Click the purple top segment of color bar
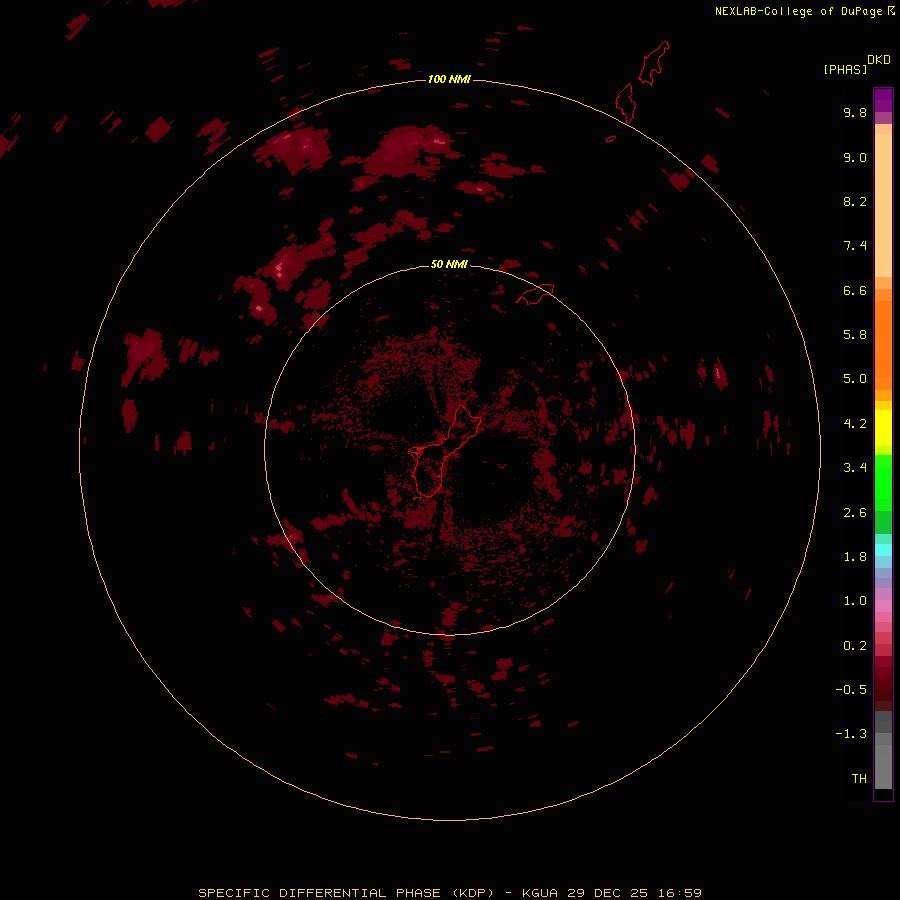This screenshot has width=900, height=900. click(x=883, y=100)
